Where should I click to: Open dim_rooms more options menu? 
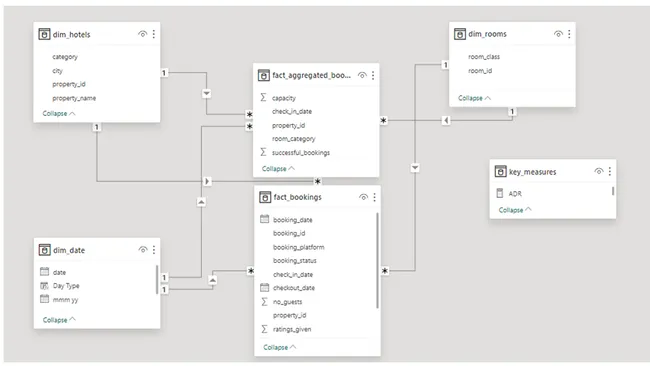tap(569, 34)
